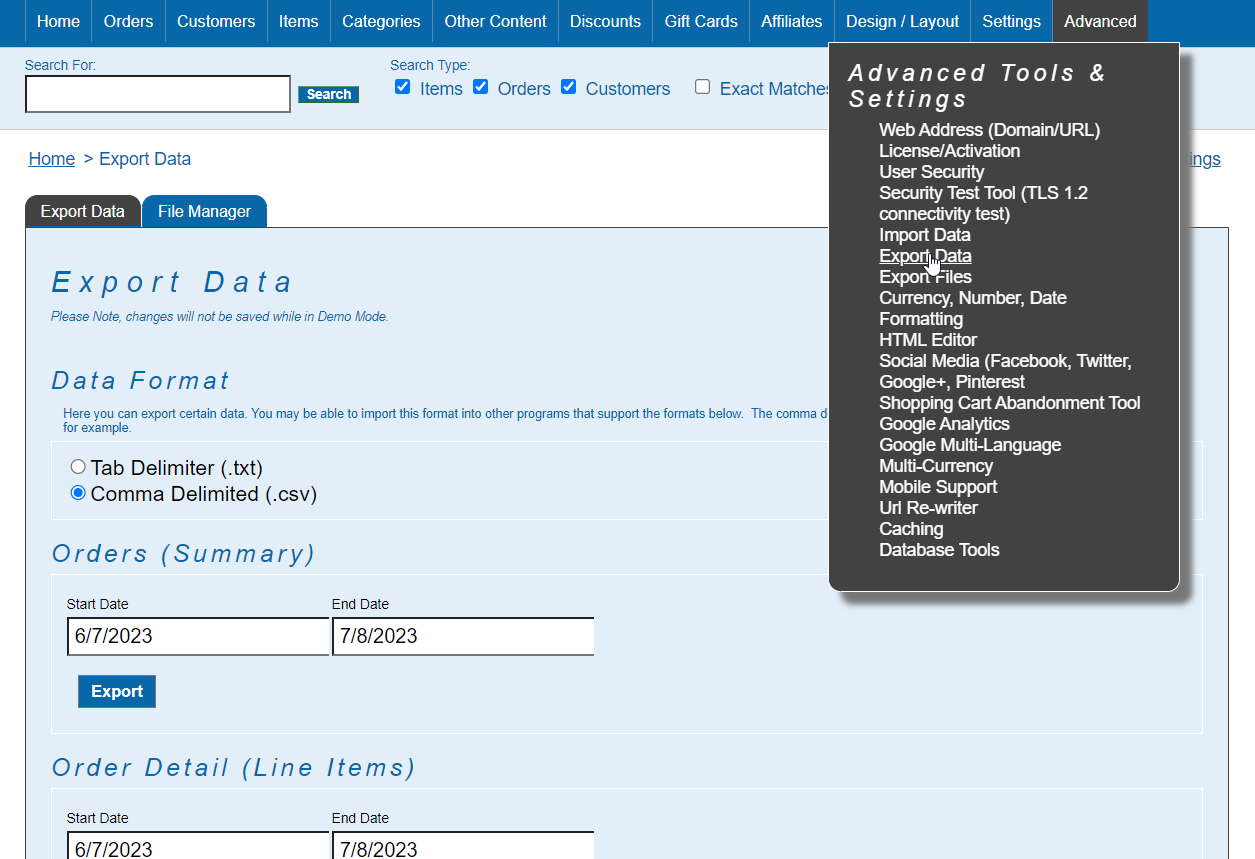This screenshot has width=1255, height=859.
Task: Open the Design / Layout menu
Action: (x=901, y=21)
